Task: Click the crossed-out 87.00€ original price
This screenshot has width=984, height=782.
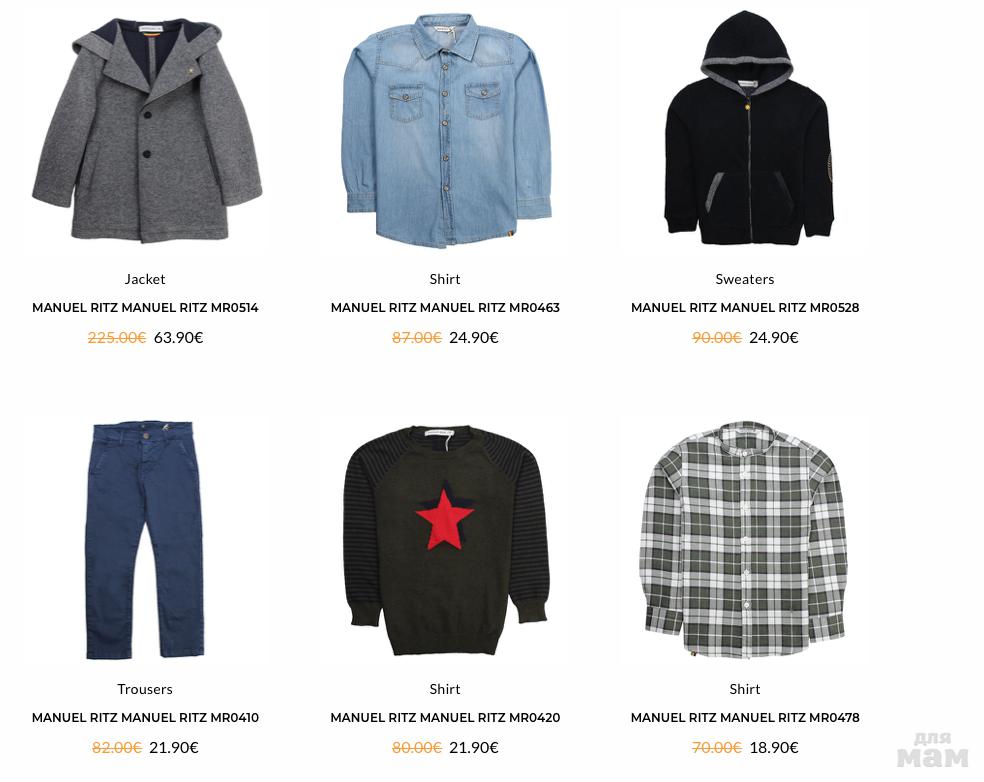Action: 417,338
